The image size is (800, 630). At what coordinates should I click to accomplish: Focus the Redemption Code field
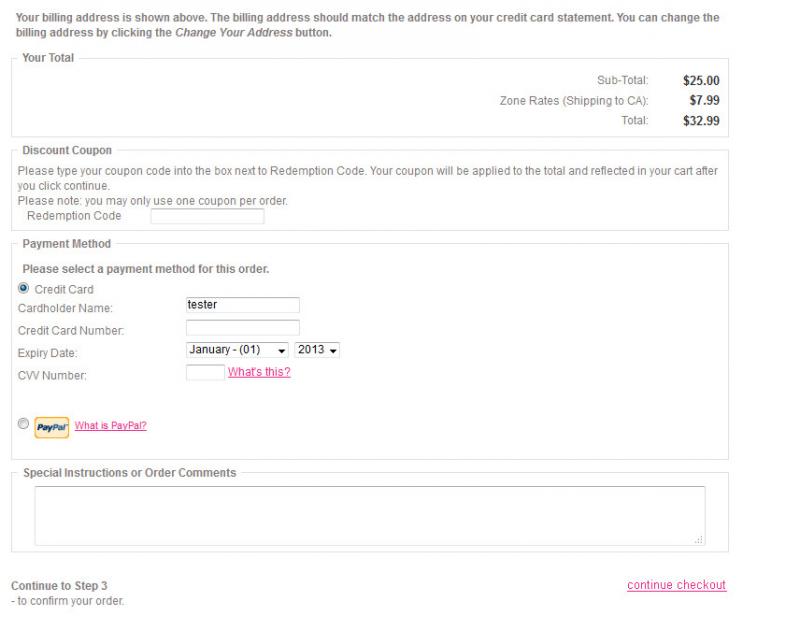pos(207,216)
